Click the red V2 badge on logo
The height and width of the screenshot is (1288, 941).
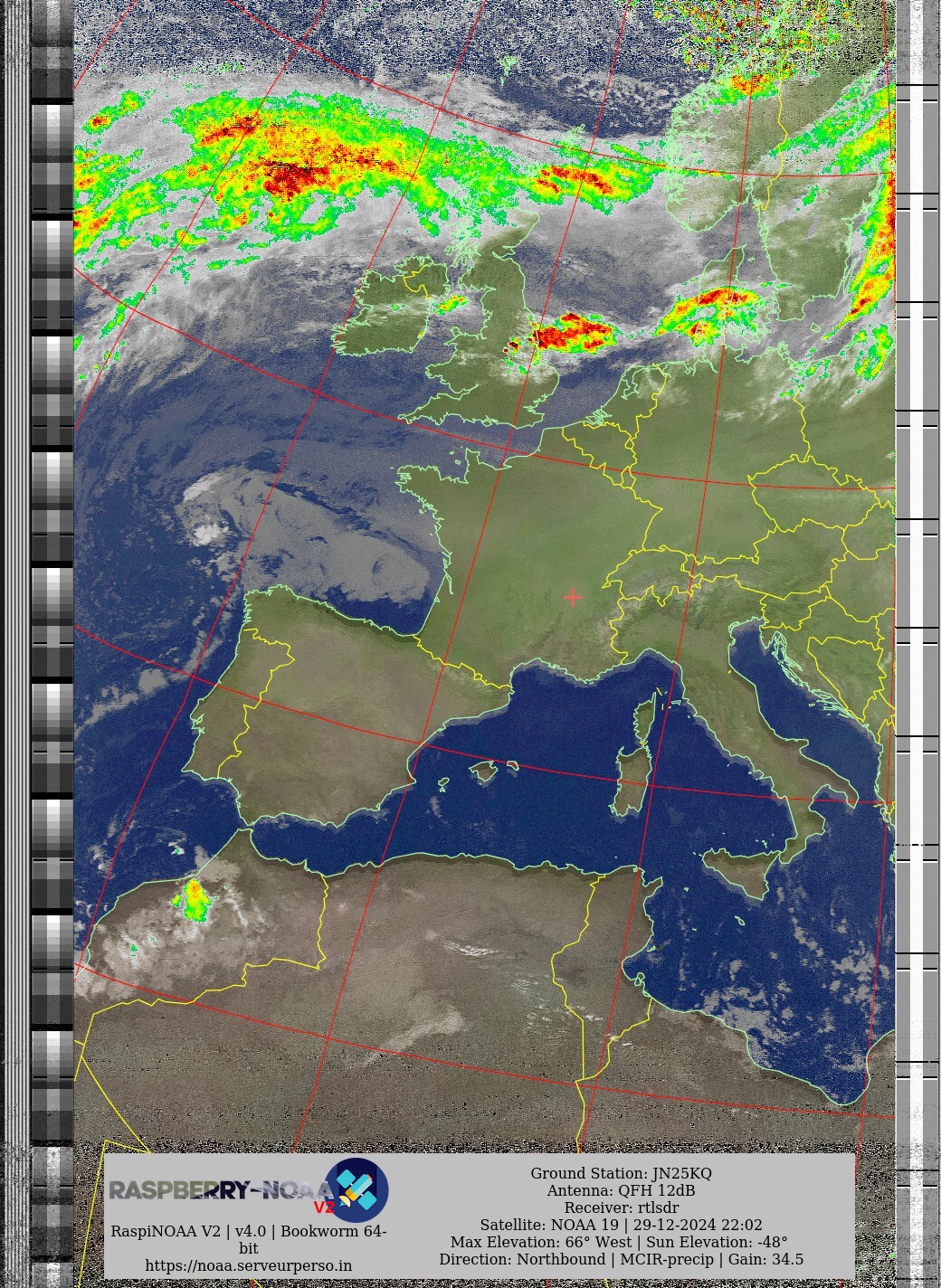click(x=324, y=1207)
